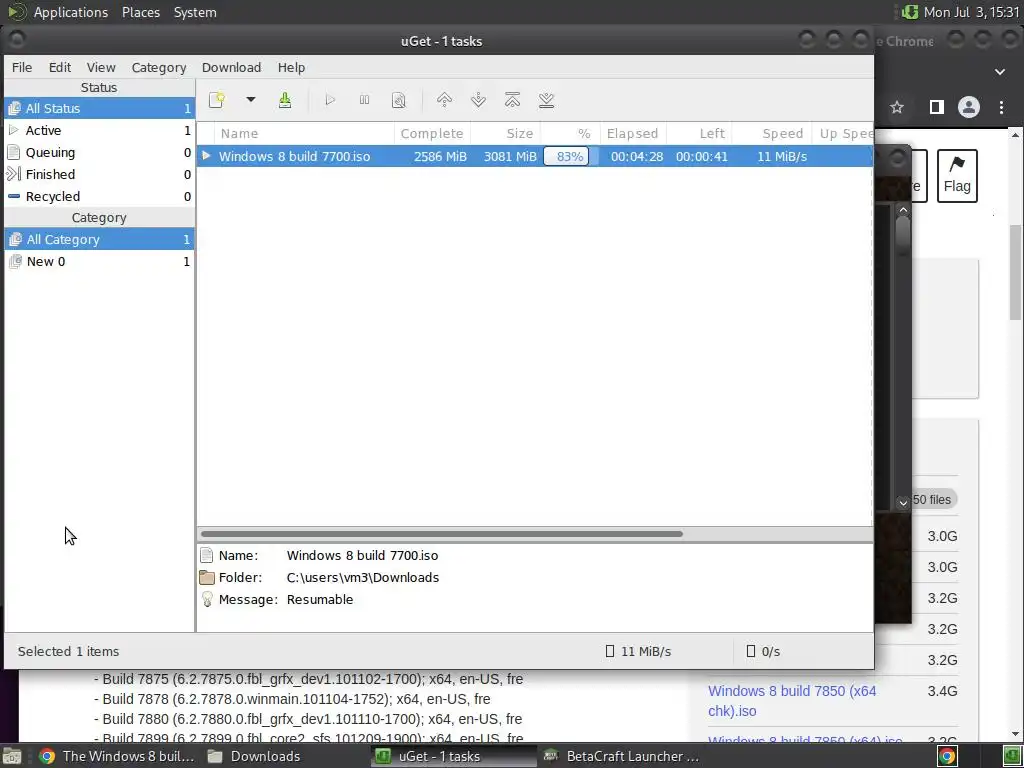Open the Help menu
The height and width of the screenshot is (768, 1024).
point(291,67)
